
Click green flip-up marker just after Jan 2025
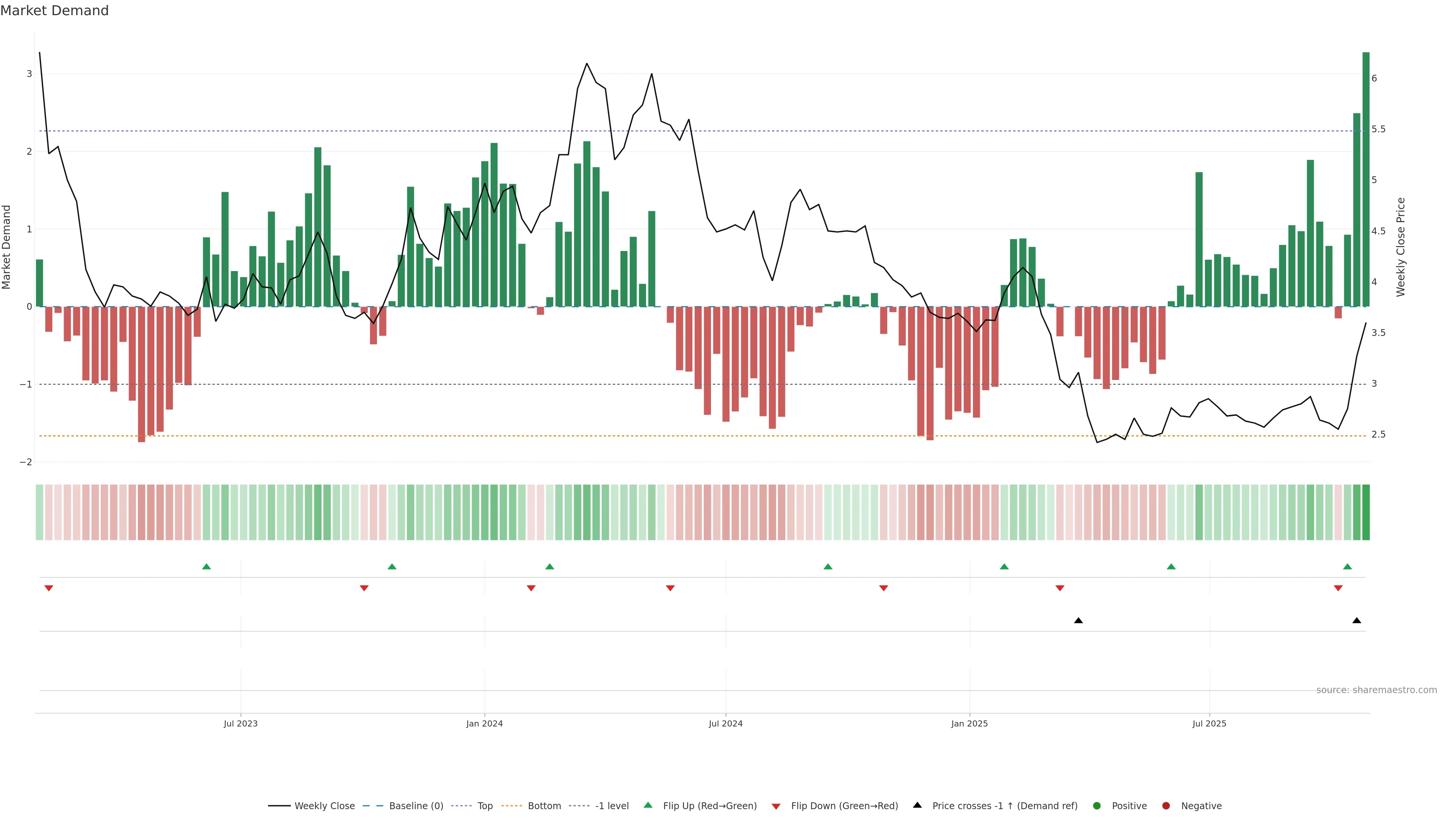click(1004, 567)
